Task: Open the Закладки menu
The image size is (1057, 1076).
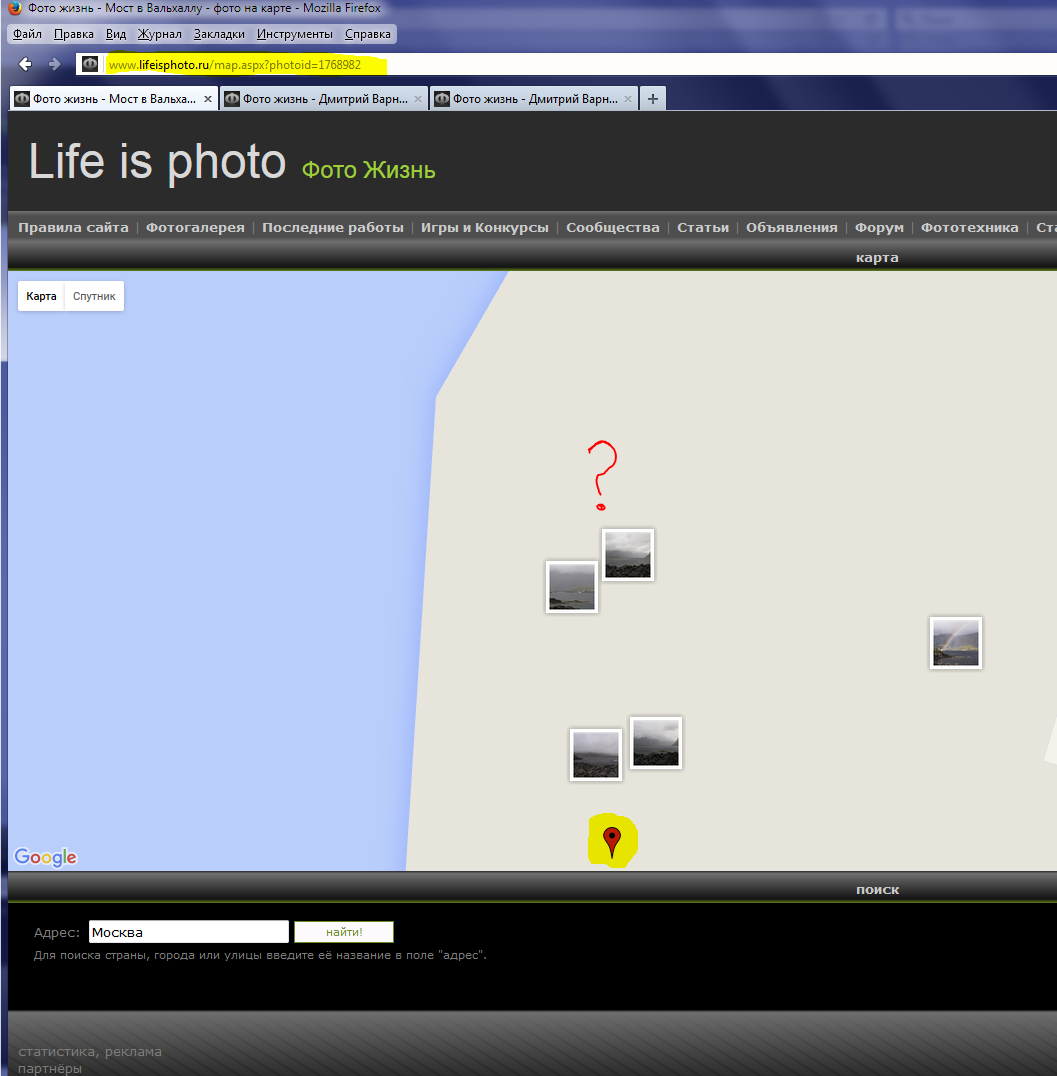Action: (219, 34)
